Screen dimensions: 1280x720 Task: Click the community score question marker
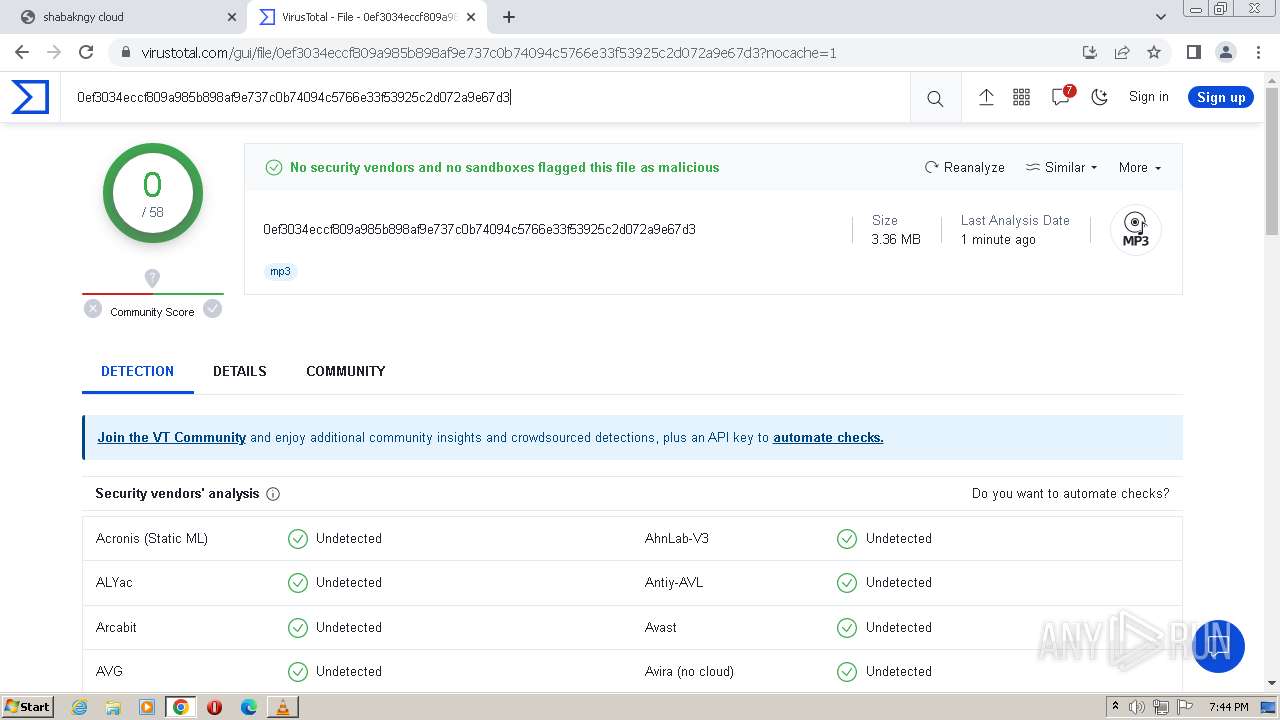pyautogui.click(x=152, y=278)
